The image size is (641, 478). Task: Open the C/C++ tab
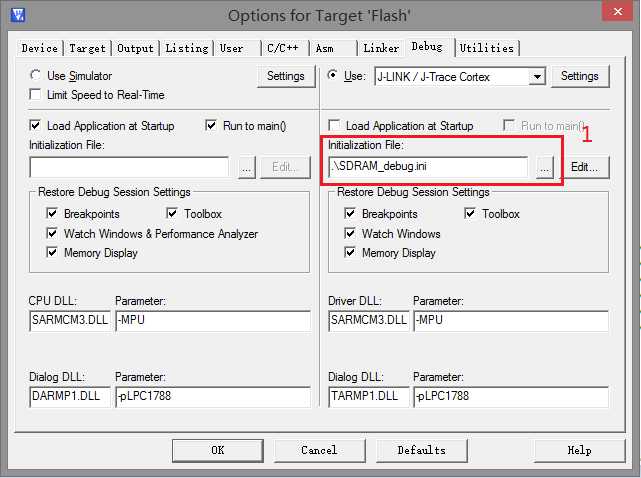point(285,48)
